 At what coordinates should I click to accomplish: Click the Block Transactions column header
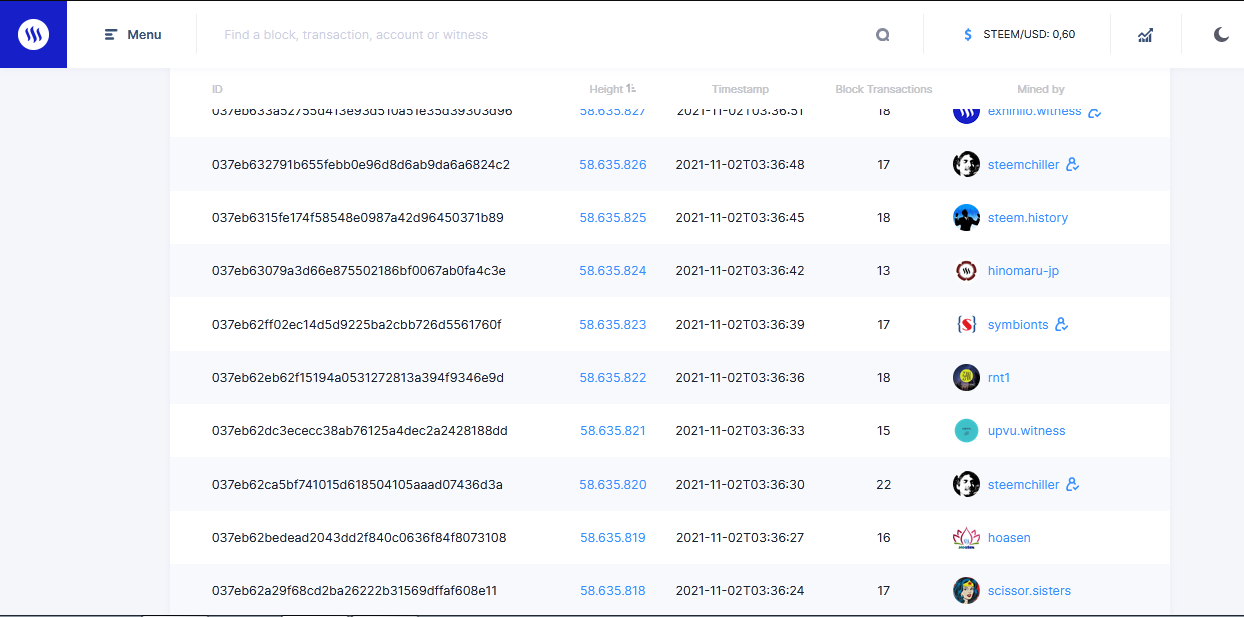[x=884, y=89]
